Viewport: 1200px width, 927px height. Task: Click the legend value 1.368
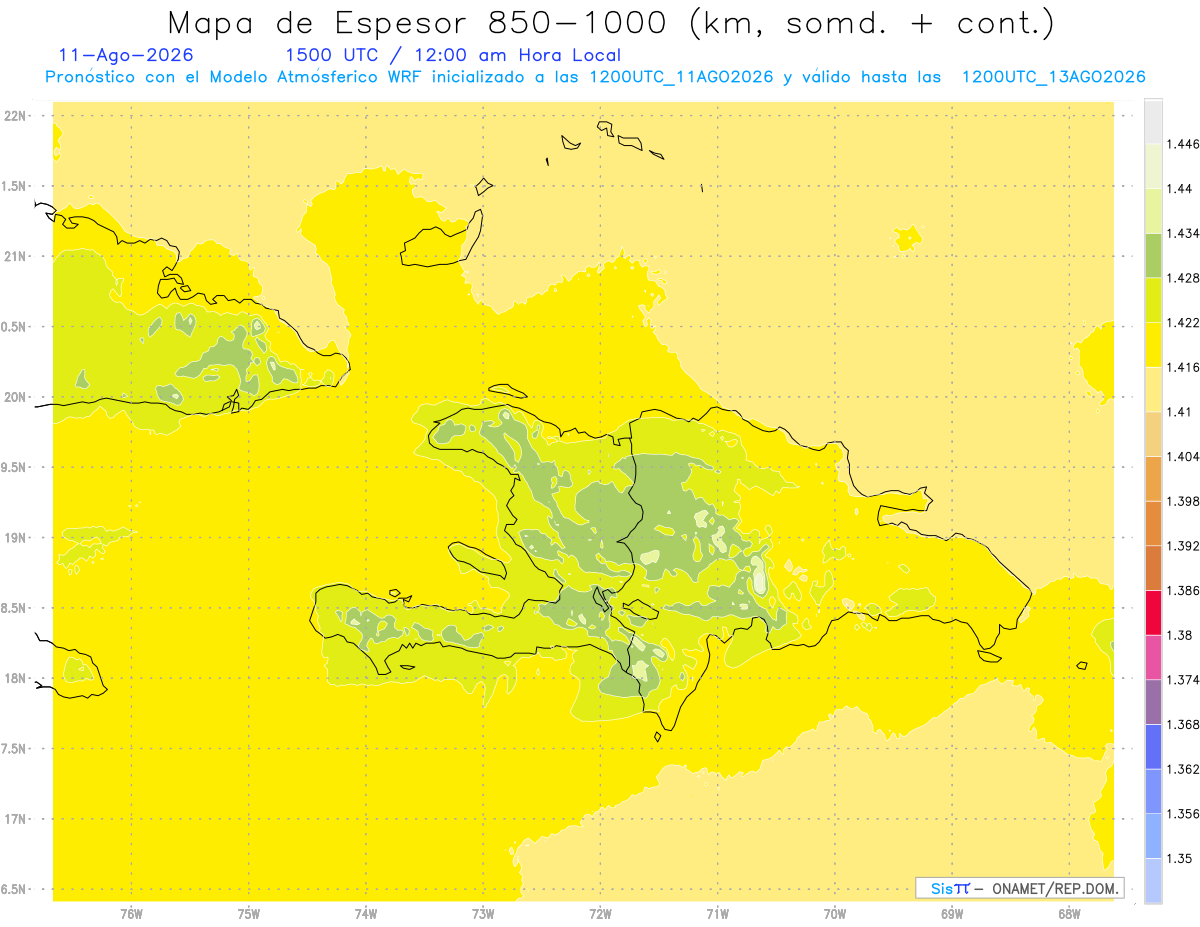(1183, 724)
